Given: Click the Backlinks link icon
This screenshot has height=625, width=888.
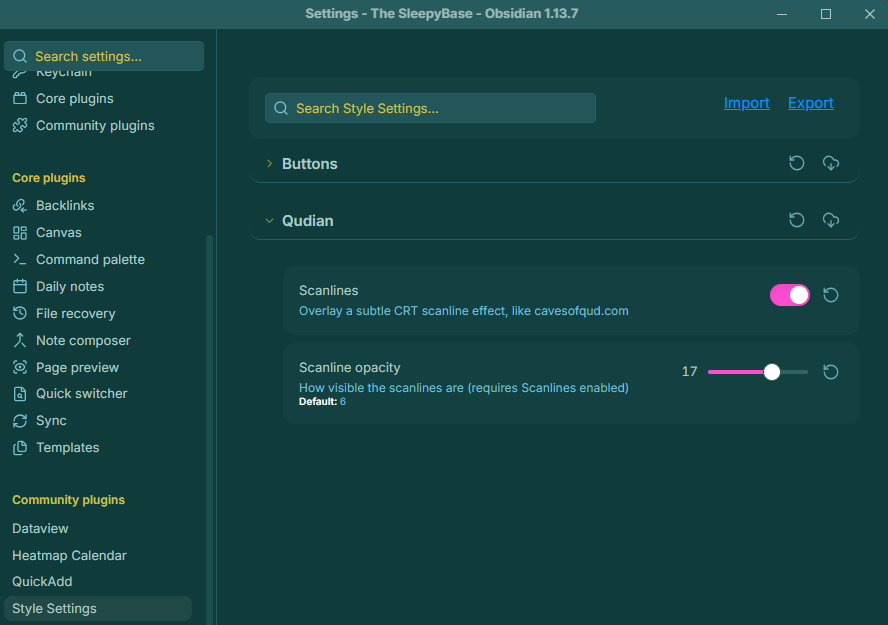Looking at the screenshot, I should (20, 206).
